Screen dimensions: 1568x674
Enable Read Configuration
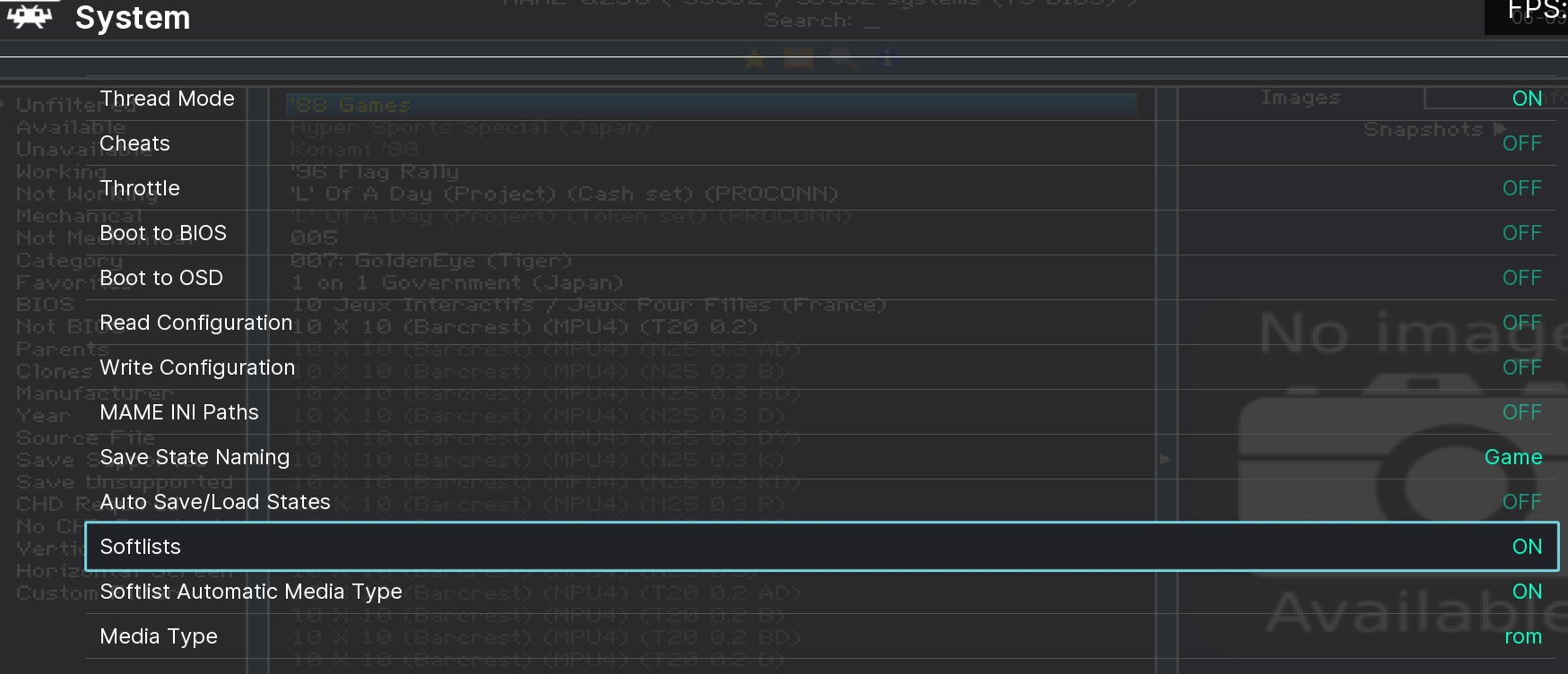(x=822, y=323)
